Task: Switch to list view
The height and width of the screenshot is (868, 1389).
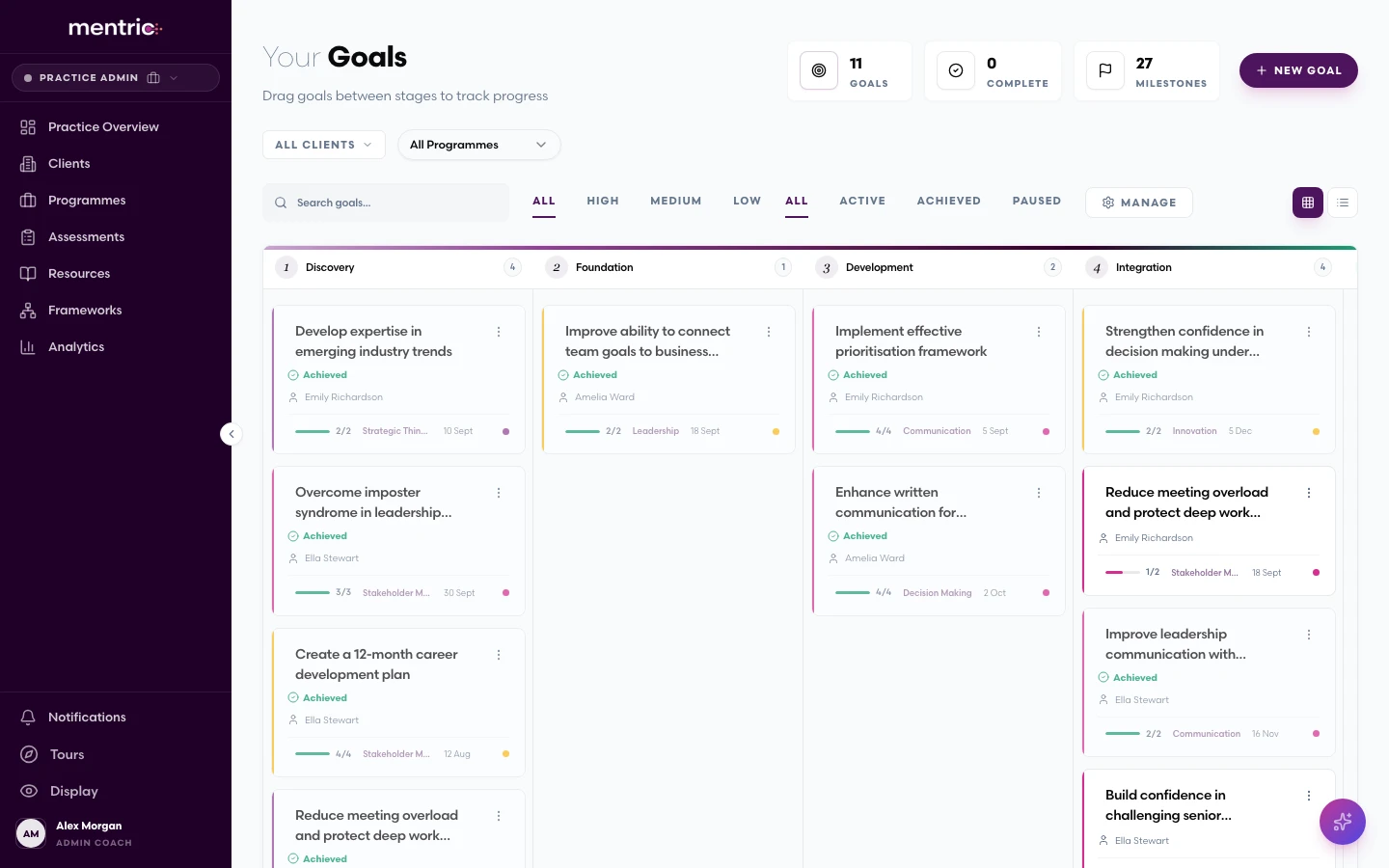Action: pyautogui.click(x=1343, y=203)
